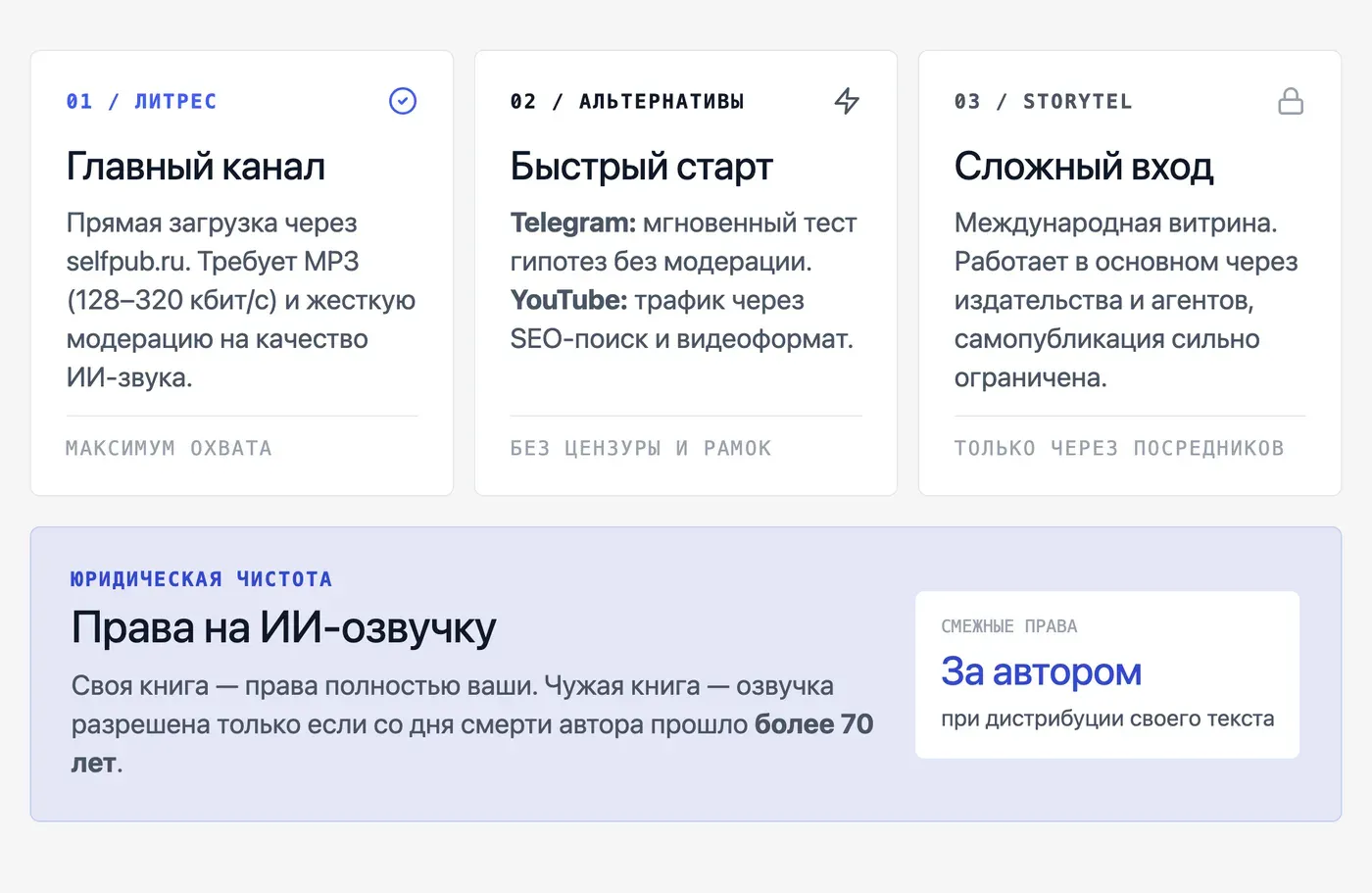Click the lightning bolt icon on Альтернативы card
This screenshot has width=1372, height=893.
pos(847,101)
